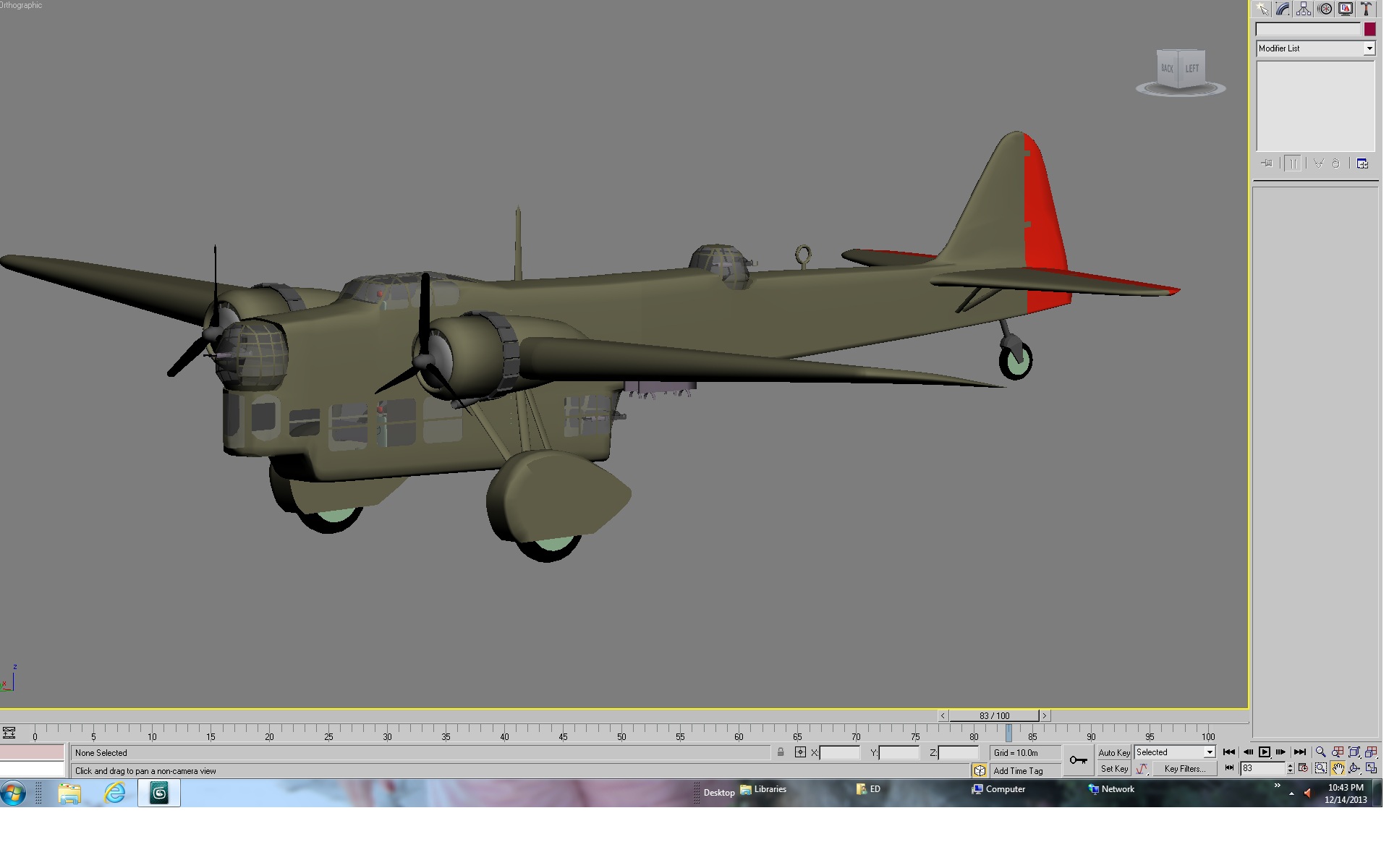Activate the Orbit viewport tool
The width and height of the screenshot is (1389, 868).
click(1354, 769)
